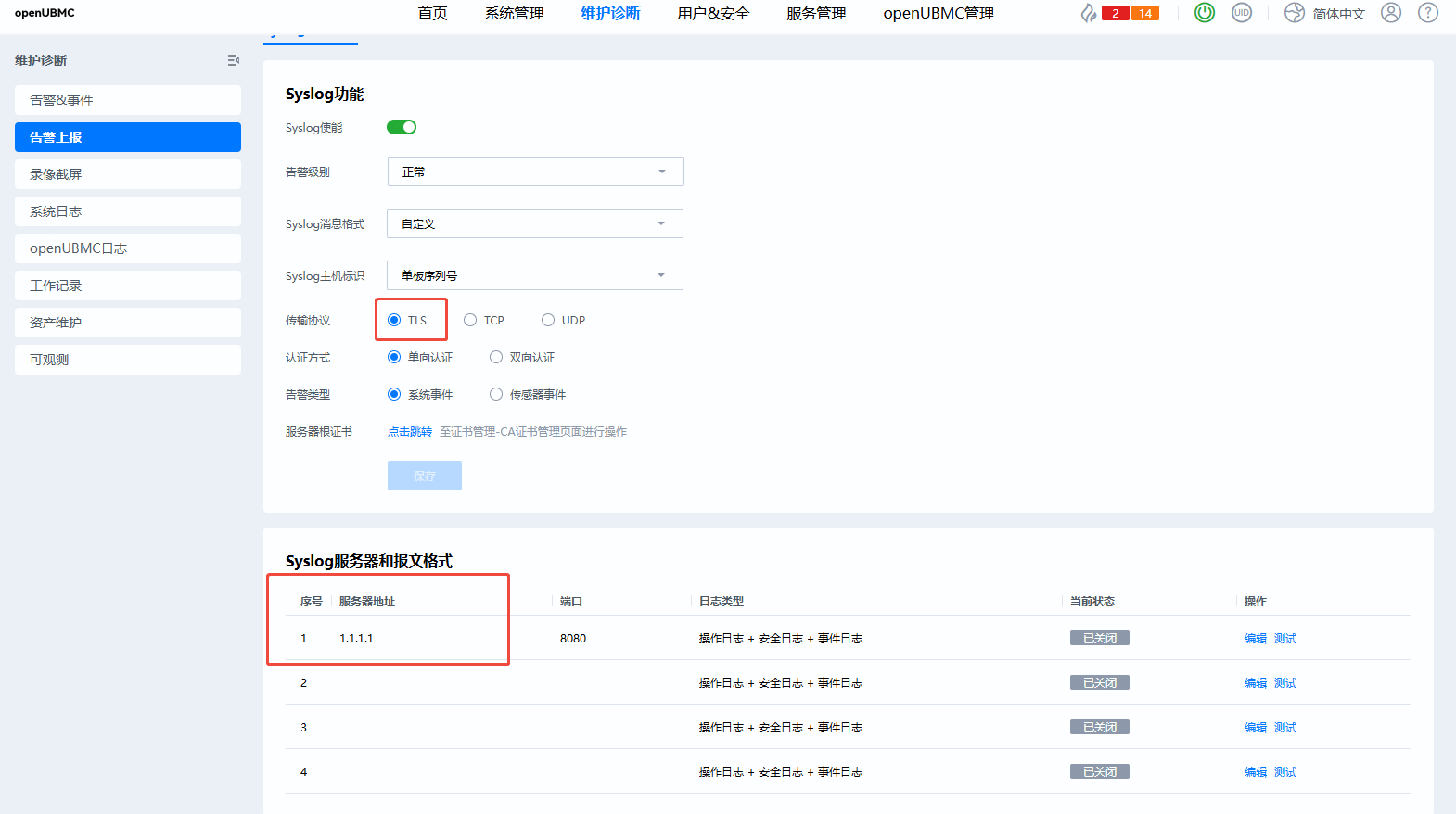Click 点击跳转 certificate link

click(x=410, y=431)
